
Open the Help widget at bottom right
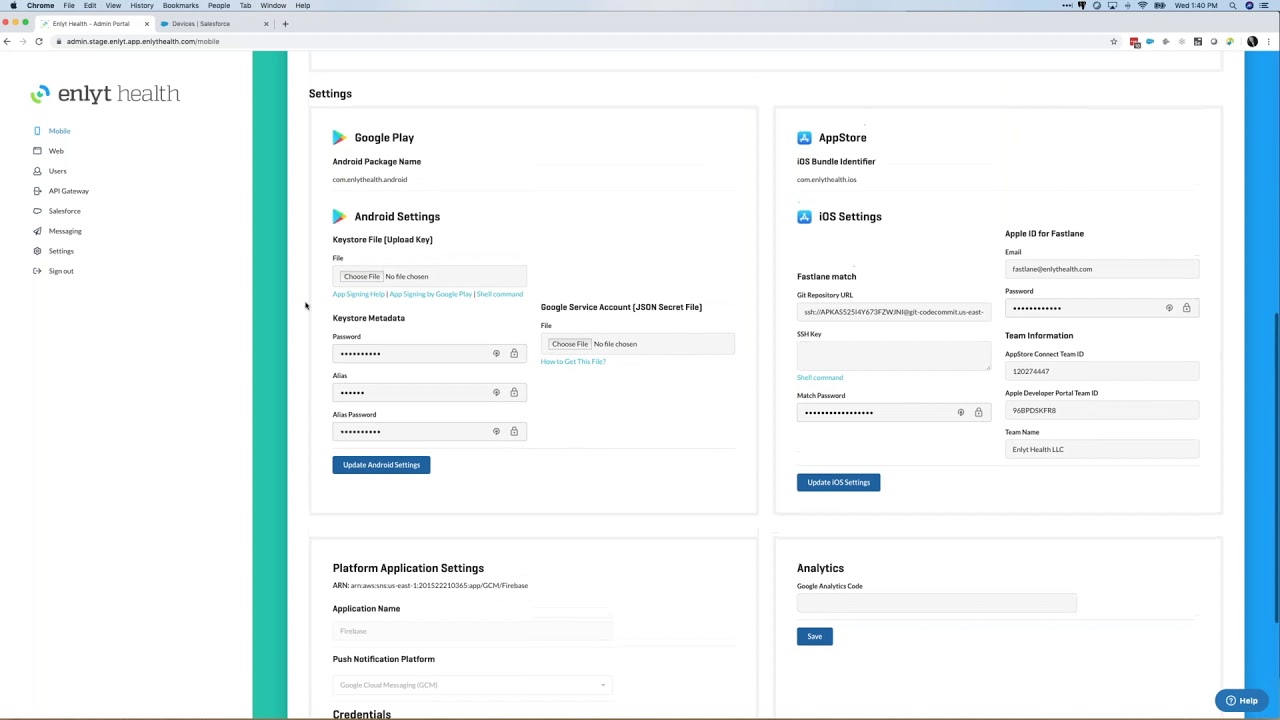pyautogui.click(x=1243, y=700)
